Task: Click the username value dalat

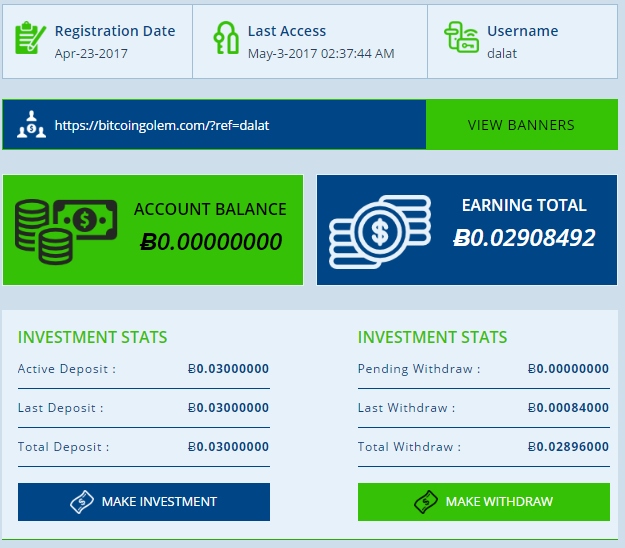Action: point(502,53)
